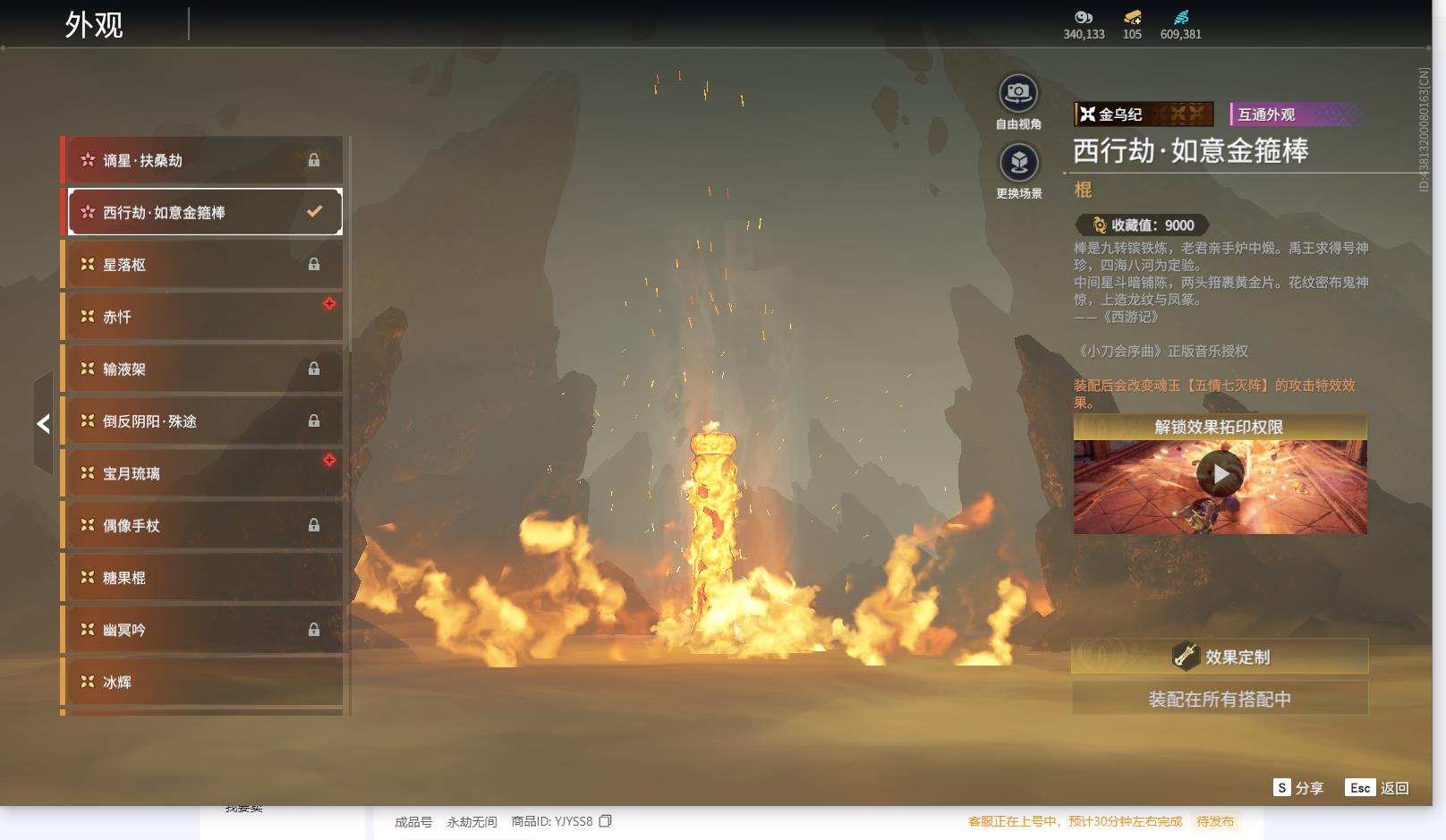
Task: Click the 西行劫·如意金箍棒 title heading
Action: point(1191,150)
